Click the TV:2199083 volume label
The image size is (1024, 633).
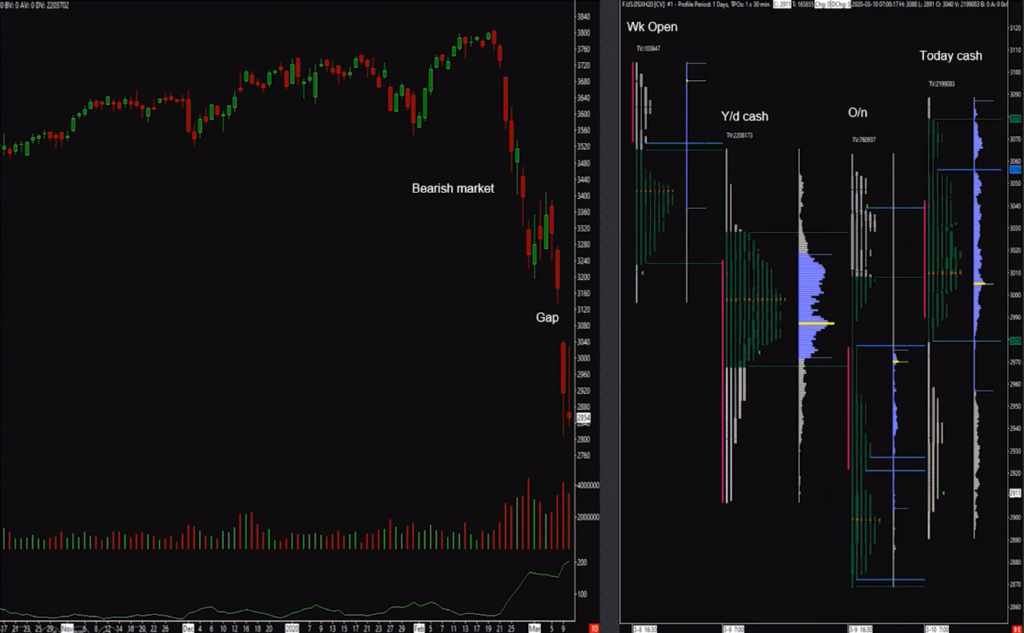(x=941, y=84)
